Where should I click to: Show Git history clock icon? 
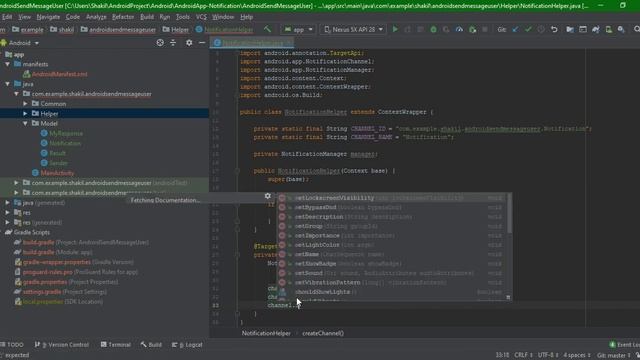541,29
